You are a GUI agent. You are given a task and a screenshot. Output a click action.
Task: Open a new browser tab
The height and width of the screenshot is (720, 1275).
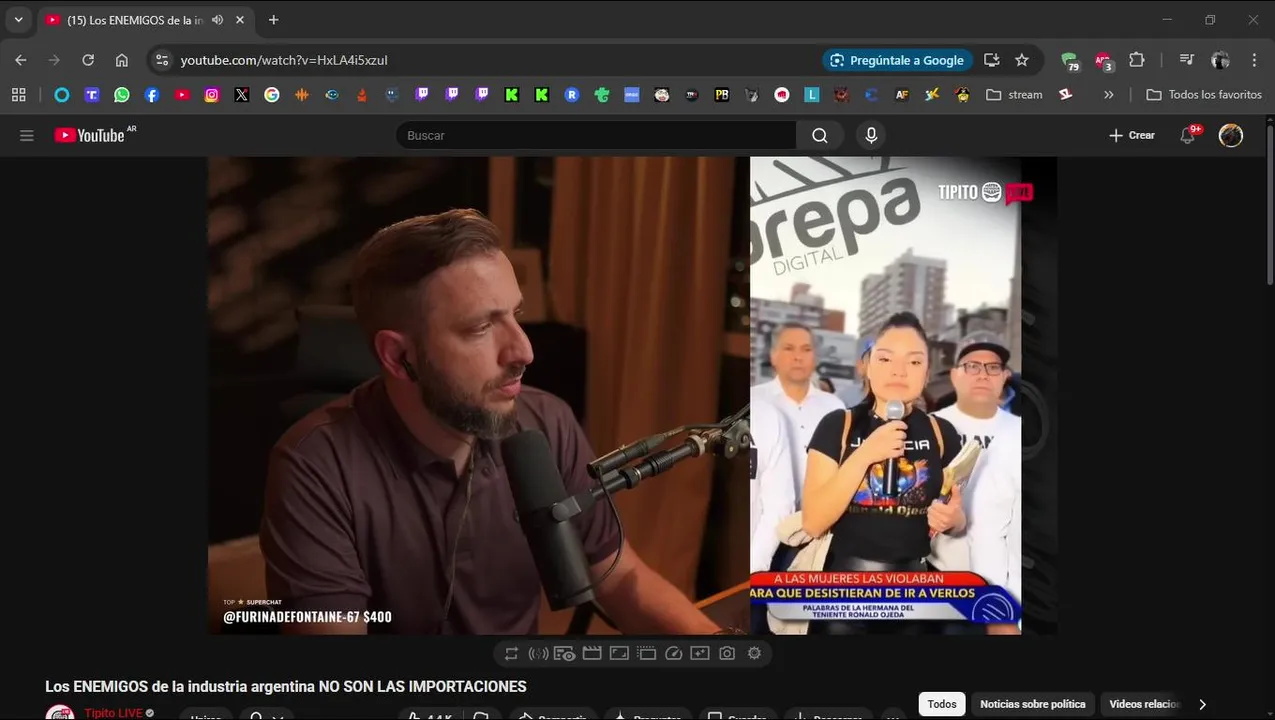pyautogui.click(x=273, y=20)
